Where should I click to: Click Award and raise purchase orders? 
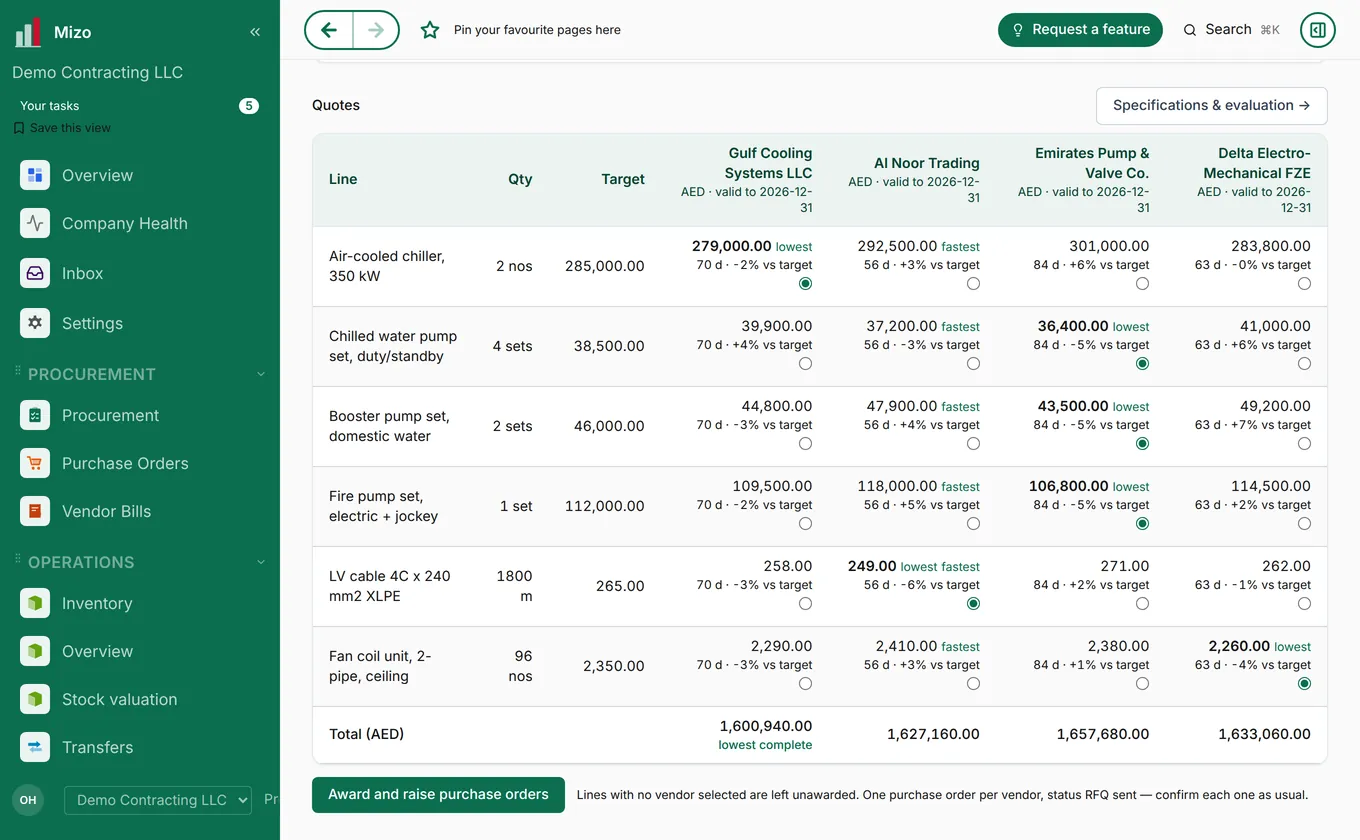pos(438,795)
